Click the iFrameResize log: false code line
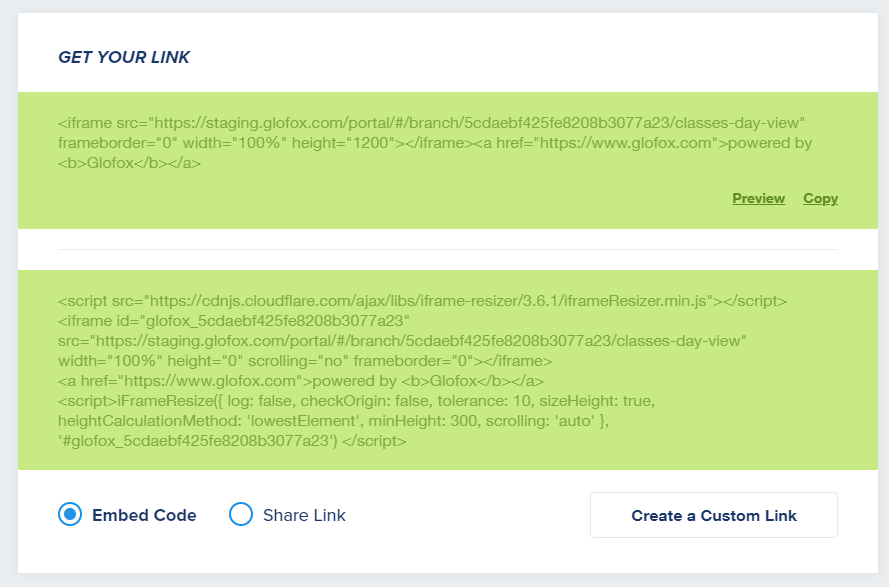Screen dimensions: 889x587 click(x=356, y=401)
